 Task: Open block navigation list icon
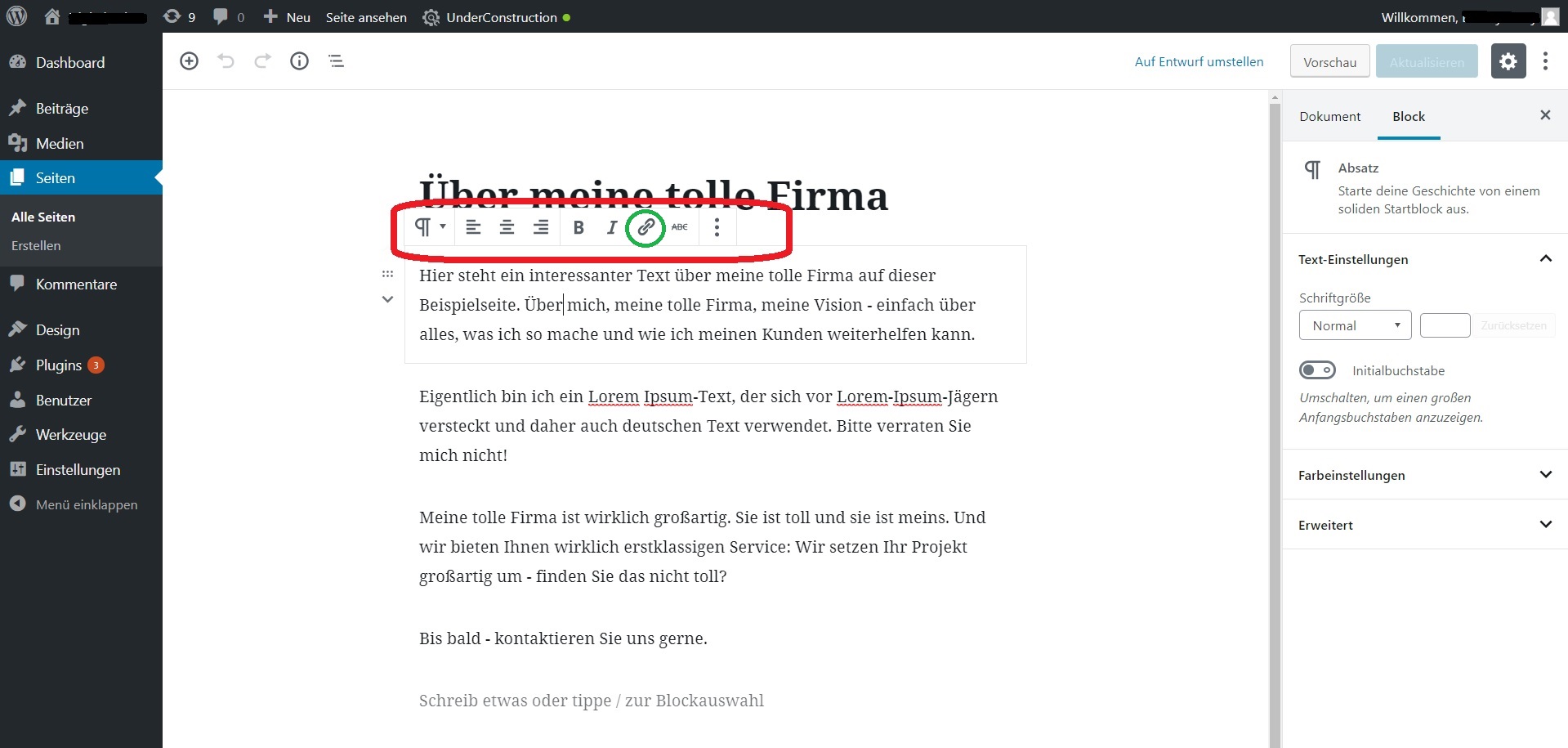pyautogui.click(x=337, y=61)
